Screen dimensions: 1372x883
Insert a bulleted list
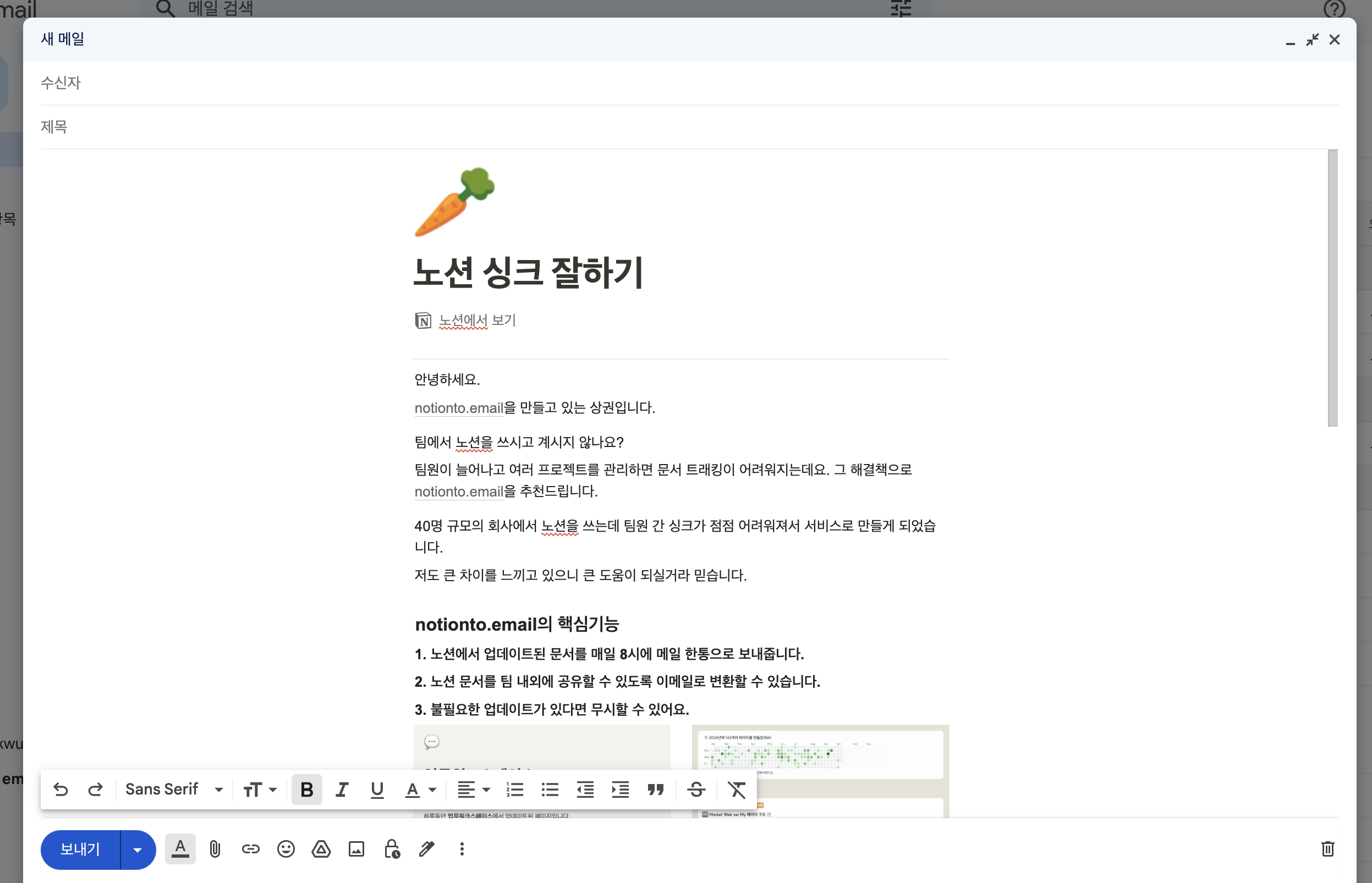click(x=550, y=789)
